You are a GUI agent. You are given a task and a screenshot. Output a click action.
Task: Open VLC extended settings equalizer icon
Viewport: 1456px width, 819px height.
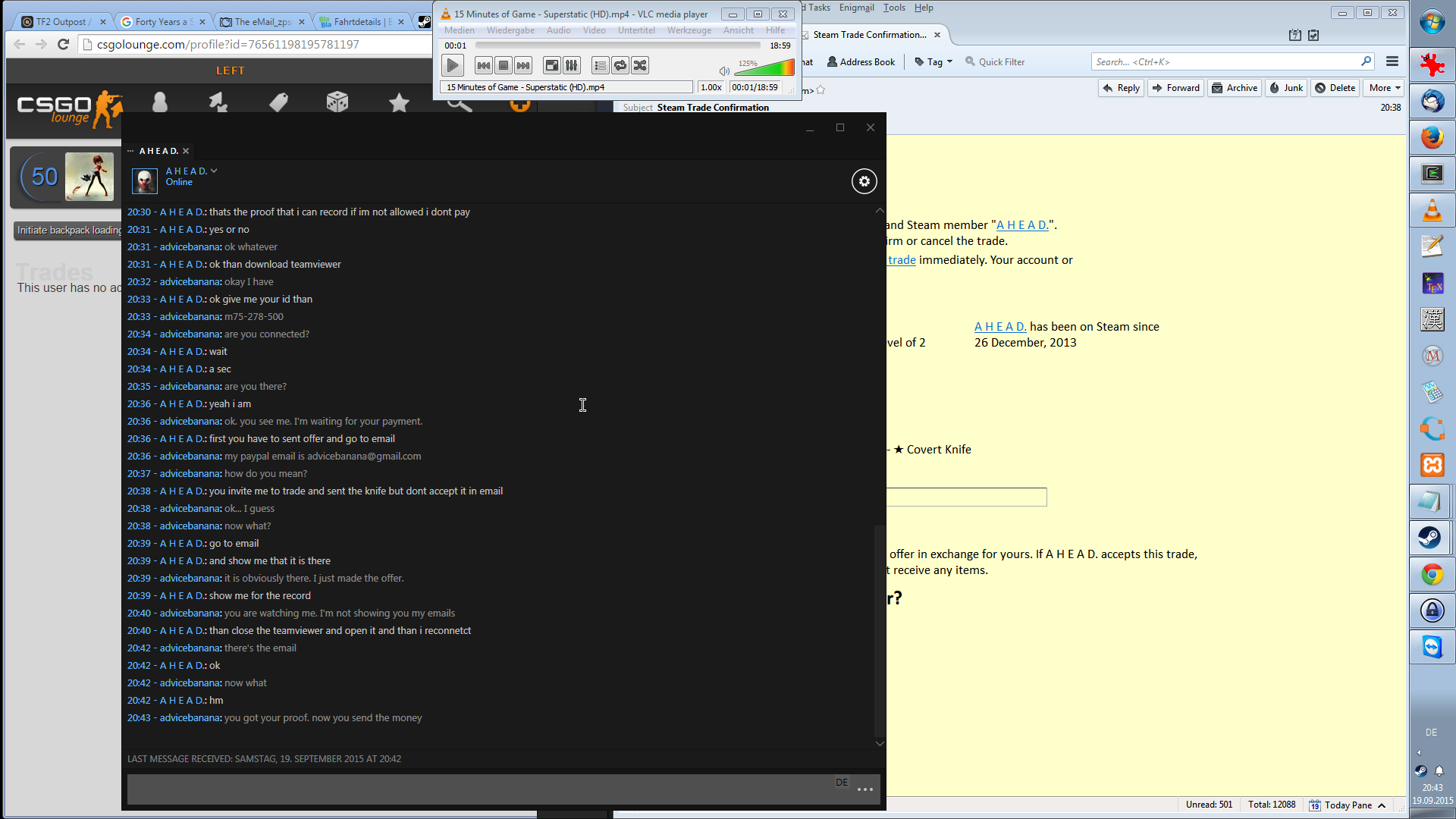[572, 66]
